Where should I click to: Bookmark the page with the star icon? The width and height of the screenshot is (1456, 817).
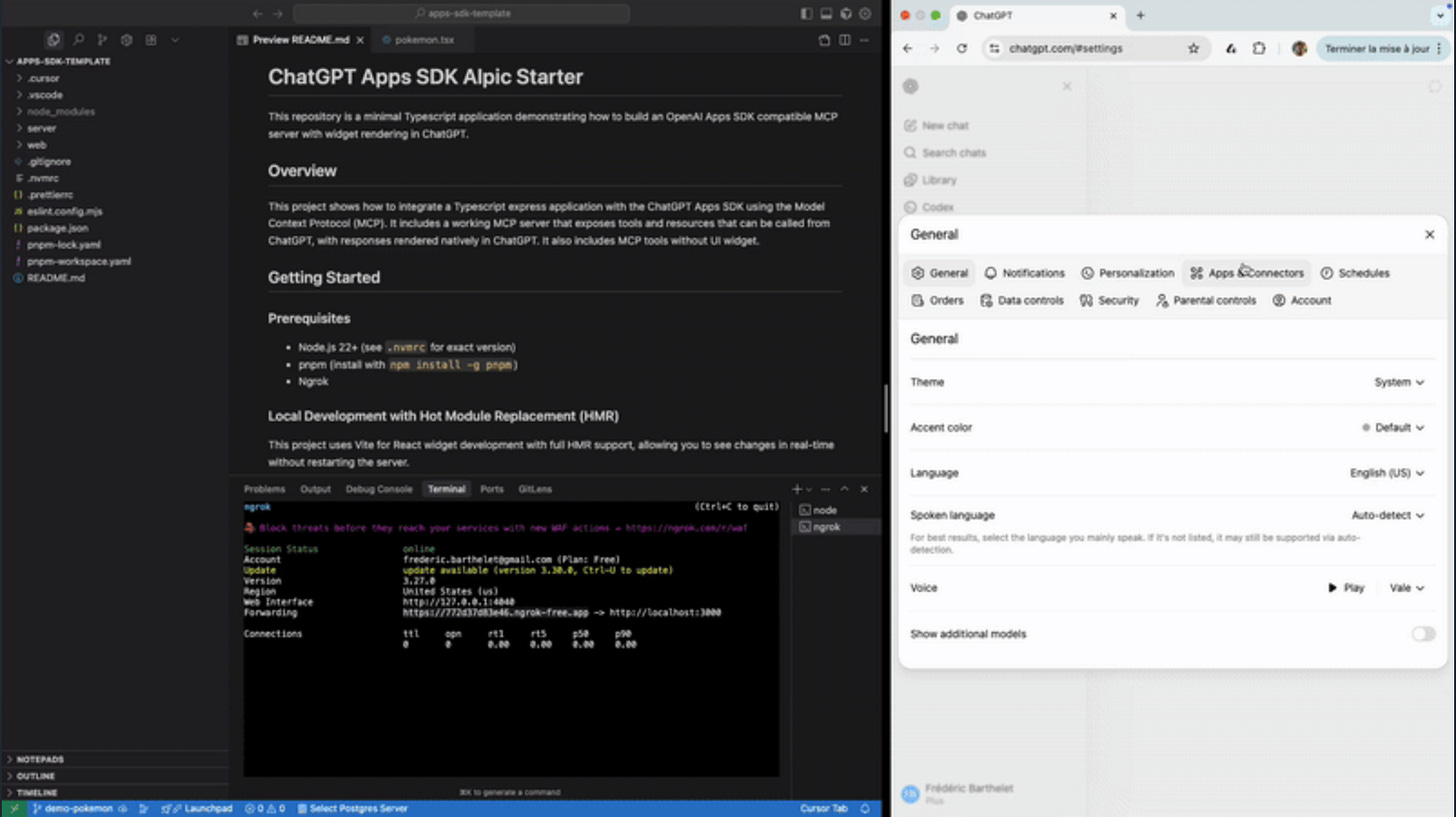coord(1193,48)
